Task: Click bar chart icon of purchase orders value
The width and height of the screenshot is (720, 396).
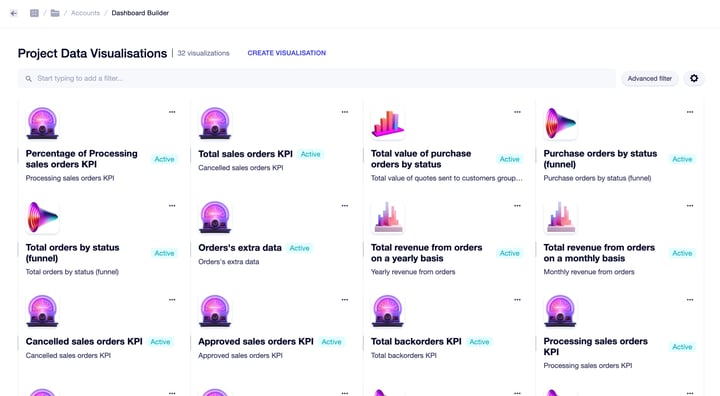Action: tap(388, 123)
